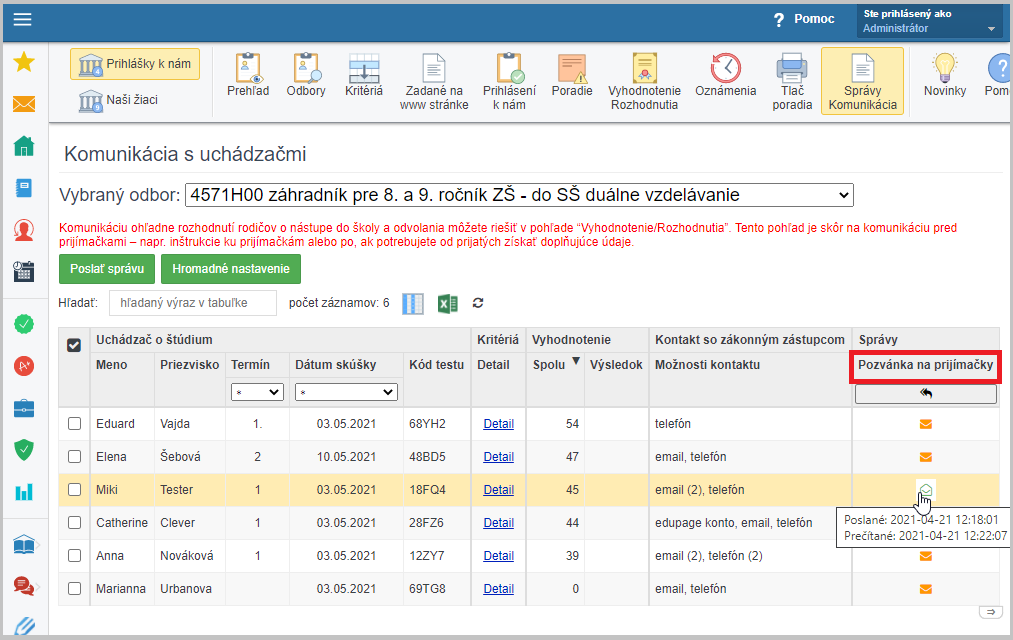Check the box for Anna Nováková
Viewport: 1013px width, 640px height.
pyautogui.click(x=74, y=555)
